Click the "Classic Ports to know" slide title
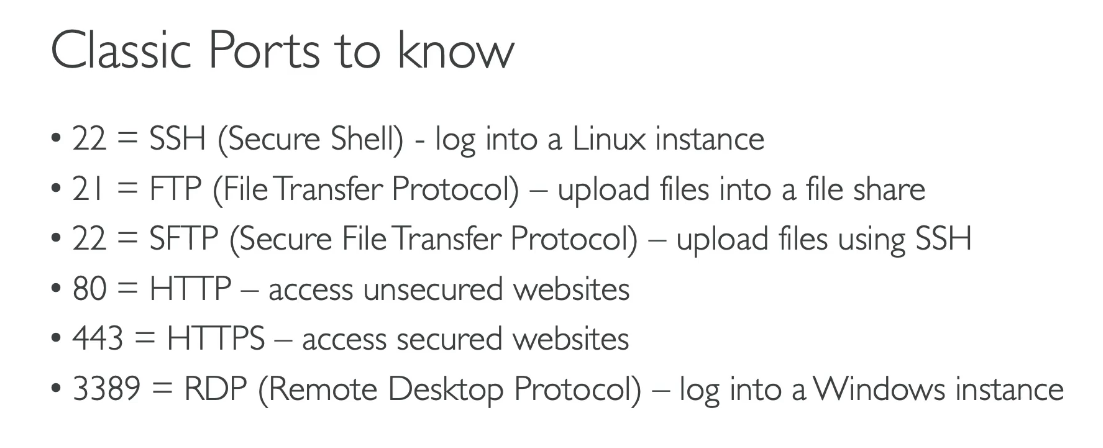Screen dimensions: 1103x448 coord(282,51)
